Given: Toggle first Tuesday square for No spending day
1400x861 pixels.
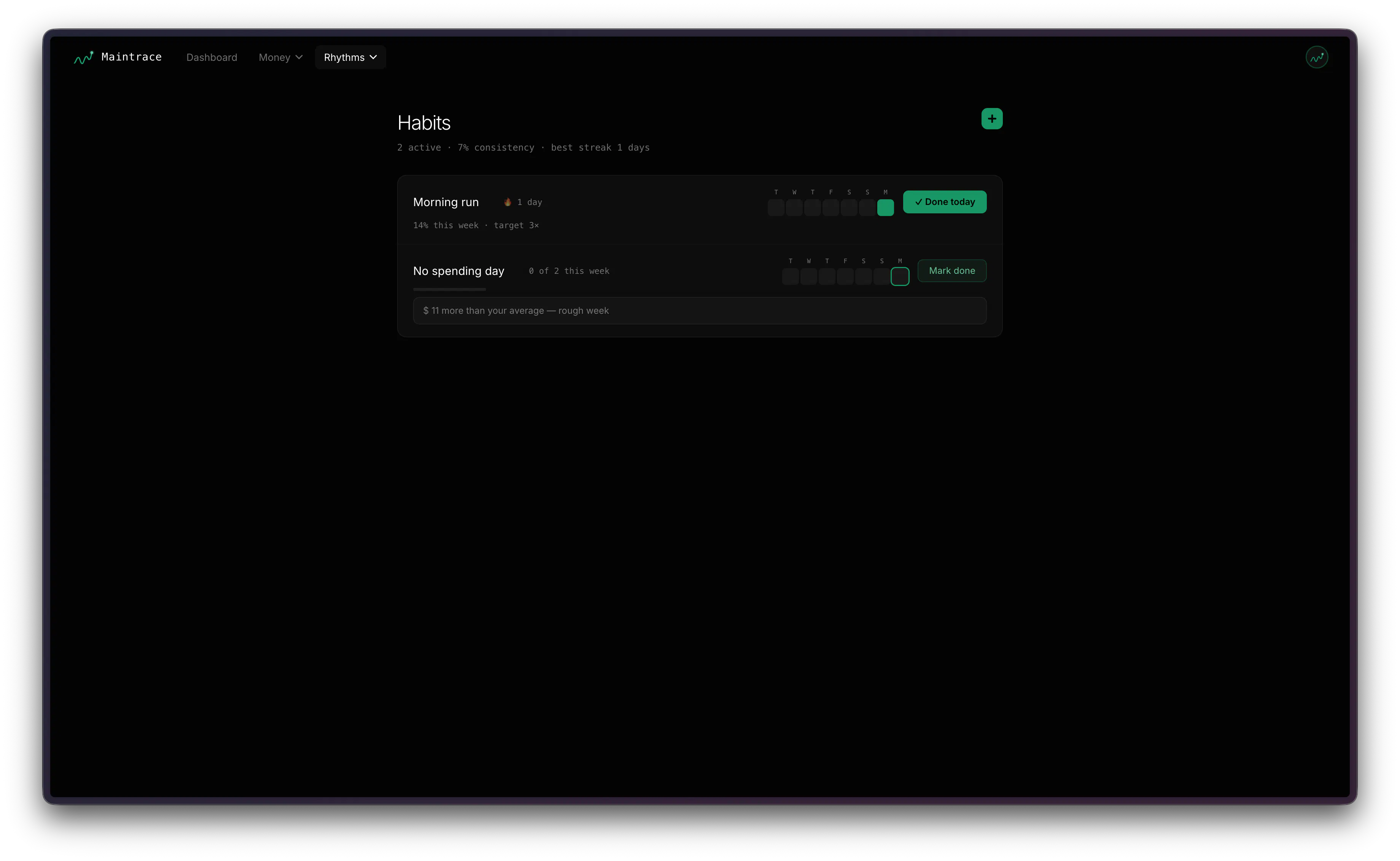Looking at the screenshot, I should tap(791, 276).
